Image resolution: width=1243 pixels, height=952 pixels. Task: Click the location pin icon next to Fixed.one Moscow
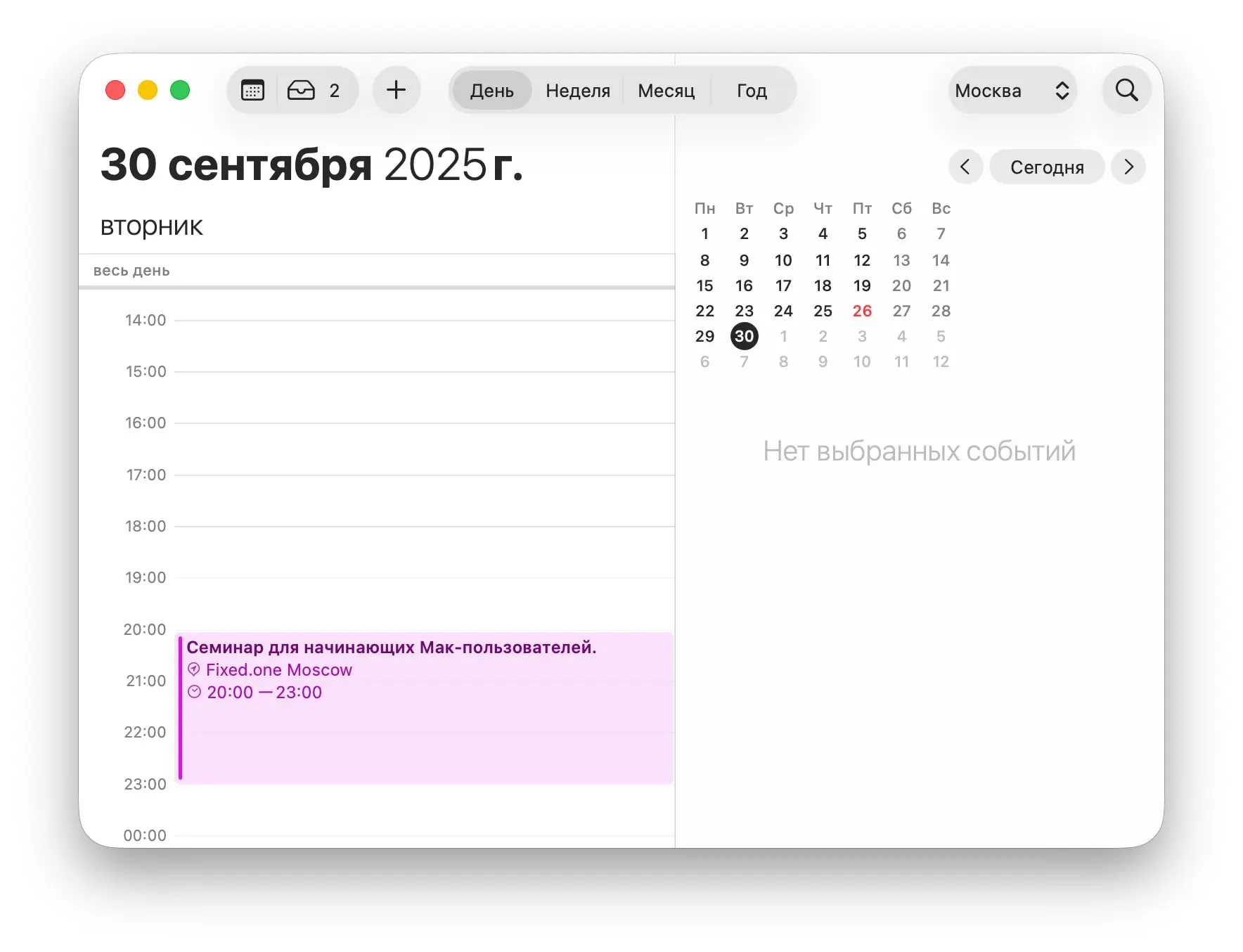(x=195, y=669)
